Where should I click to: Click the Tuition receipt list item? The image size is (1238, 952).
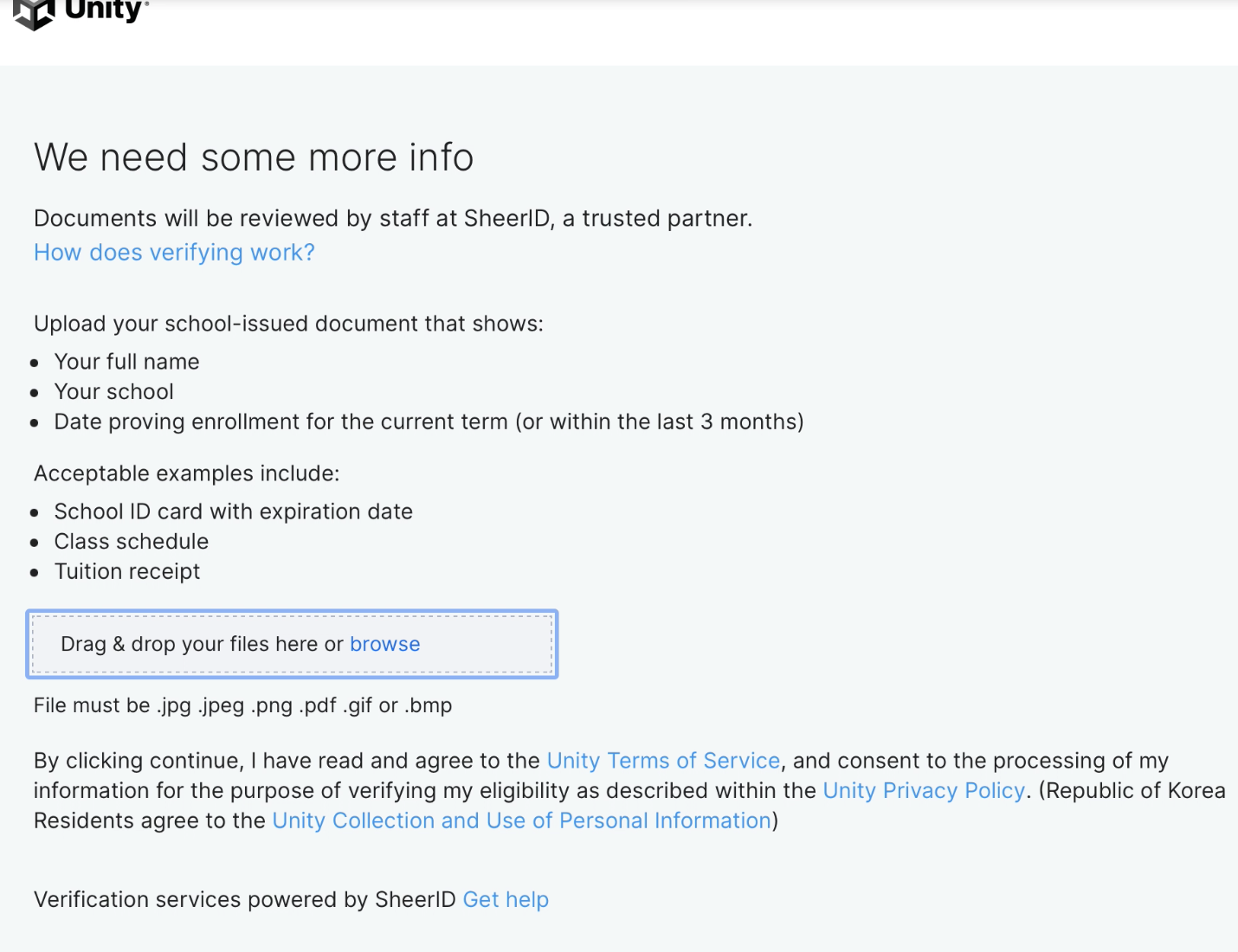(x=126, y=571)
